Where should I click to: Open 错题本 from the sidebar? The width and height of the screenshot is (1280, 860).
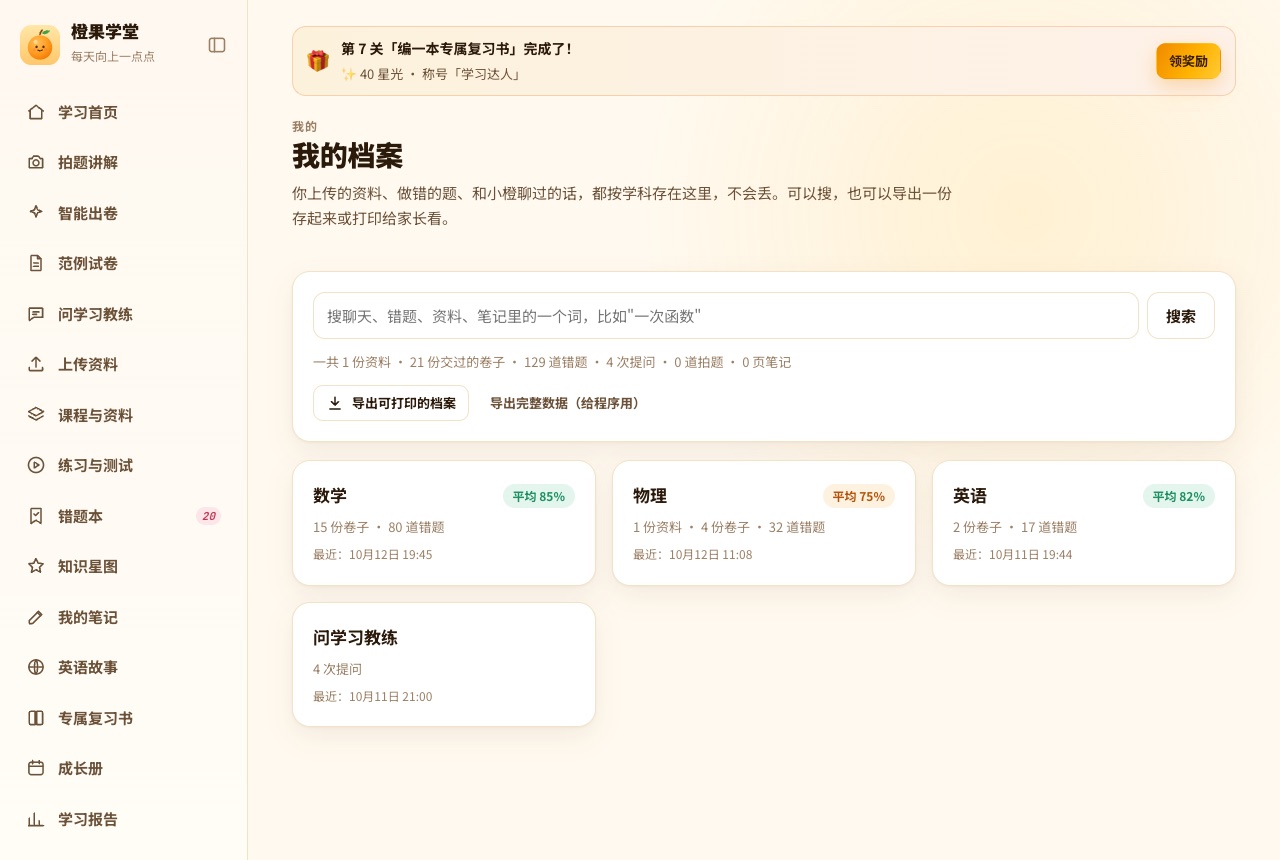coord(124,516)
